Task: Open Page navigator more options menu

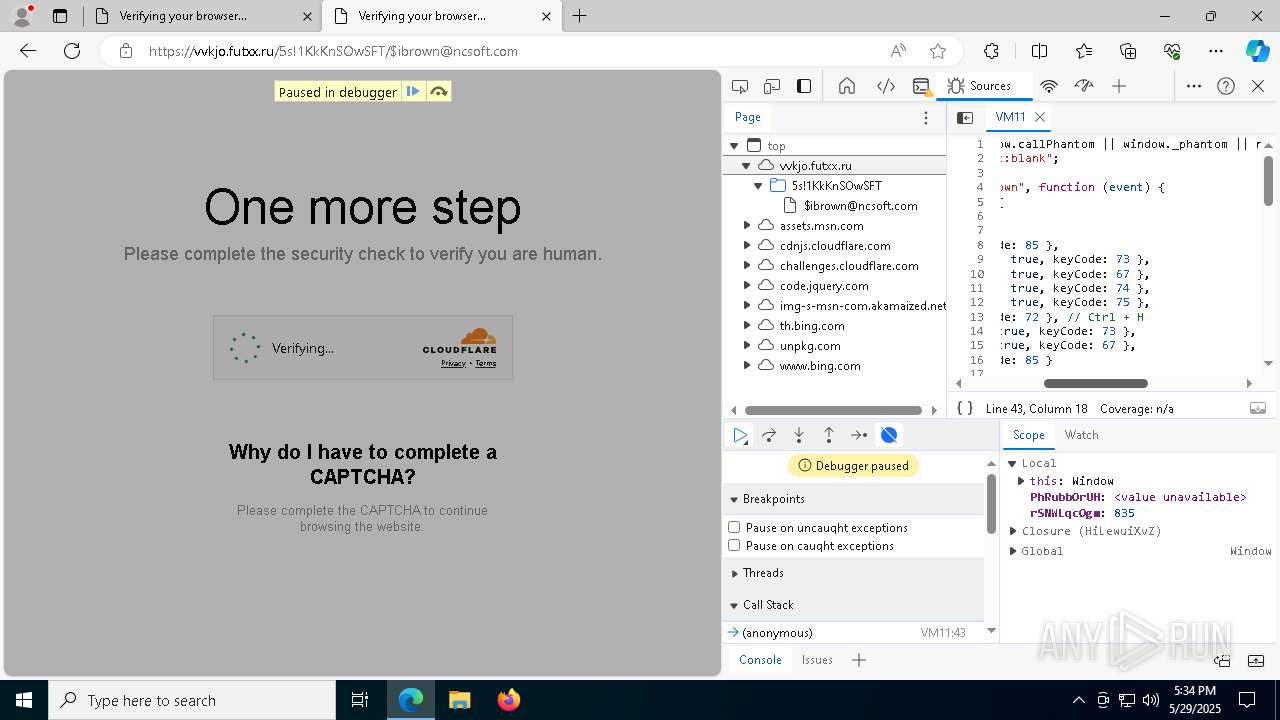Action: (926, 117)
